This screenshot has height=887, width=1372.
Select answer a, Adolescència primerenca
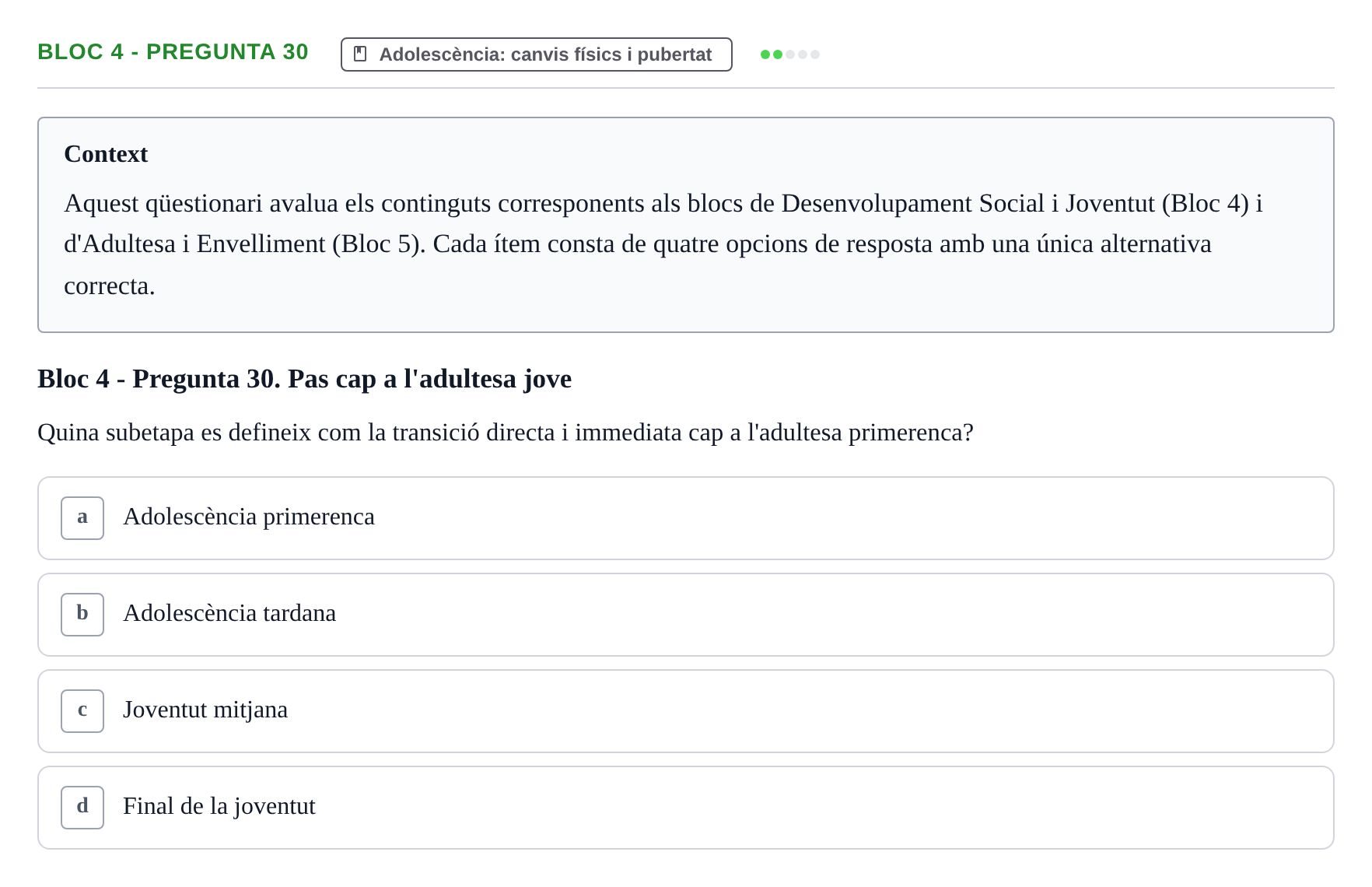(685, 518)
